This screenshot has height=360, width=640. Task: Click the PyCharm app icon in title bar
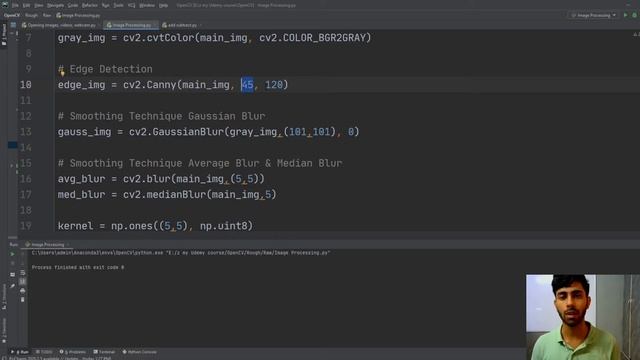click(5, 5)
